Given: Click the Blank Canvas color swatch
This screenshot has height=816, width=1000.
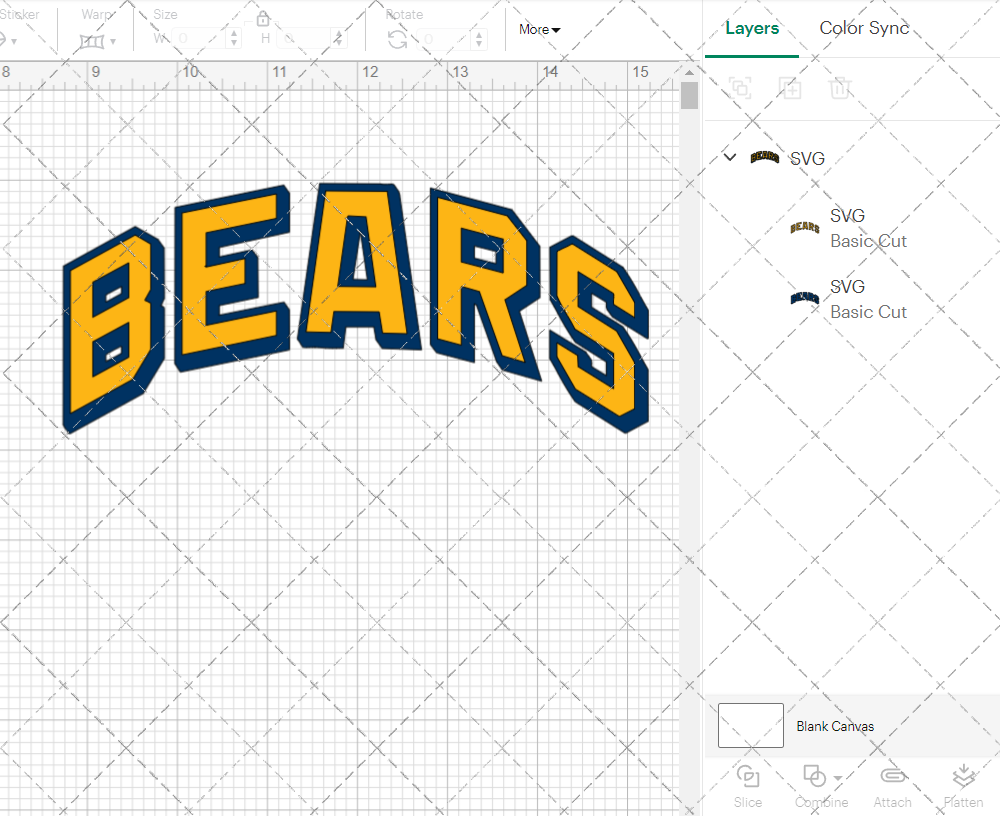Looking at the screenshot, I should click(750, 725).
